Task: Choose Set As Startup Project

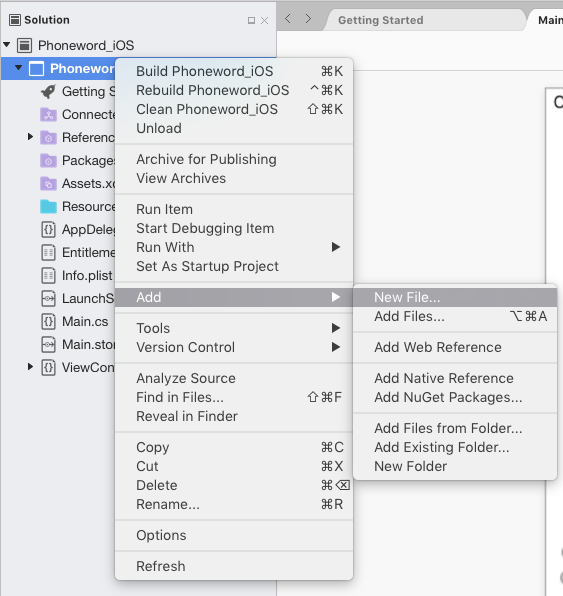Action: point(234,266)
